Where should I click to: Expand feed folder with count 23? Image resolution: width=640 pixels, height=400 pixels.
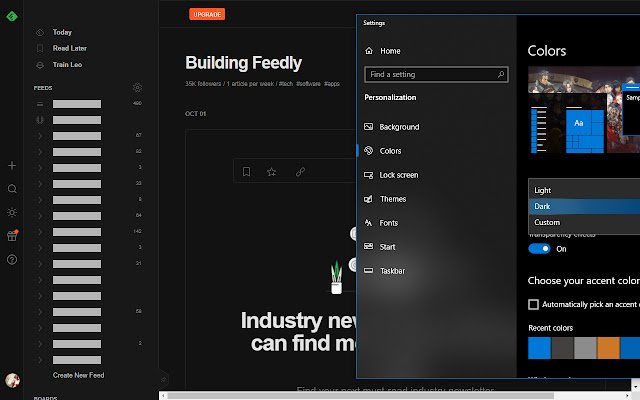40,184
